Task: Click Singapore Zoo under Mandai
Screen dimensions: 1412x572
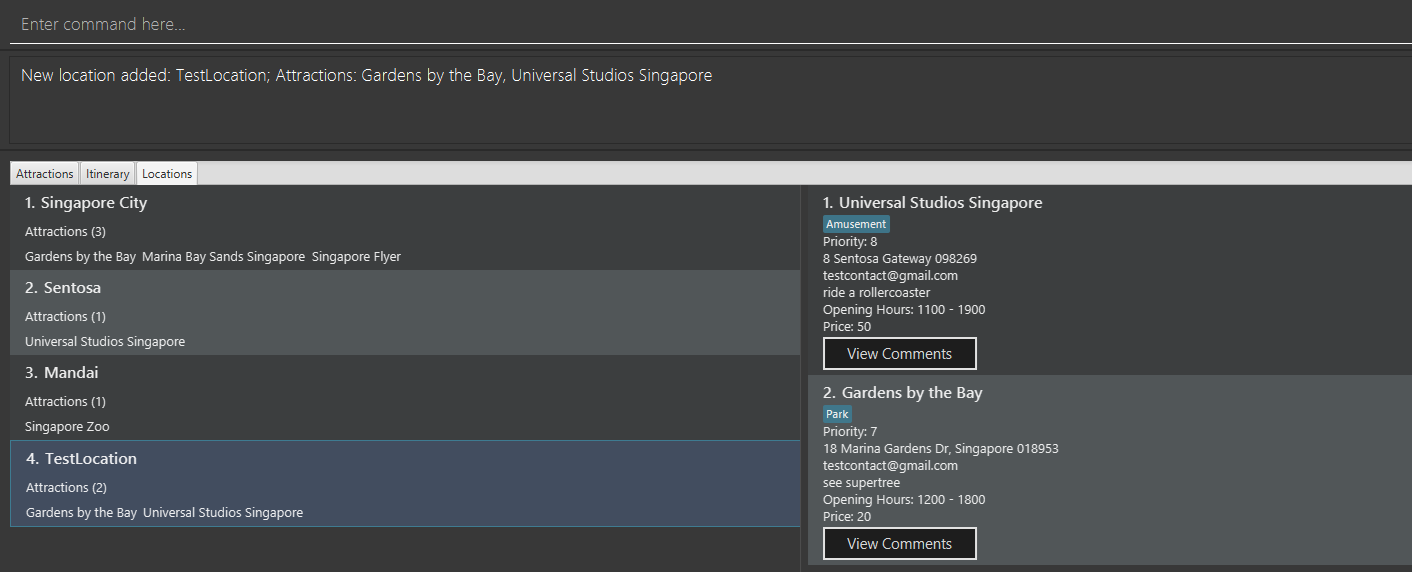Action: pos(67,427)
